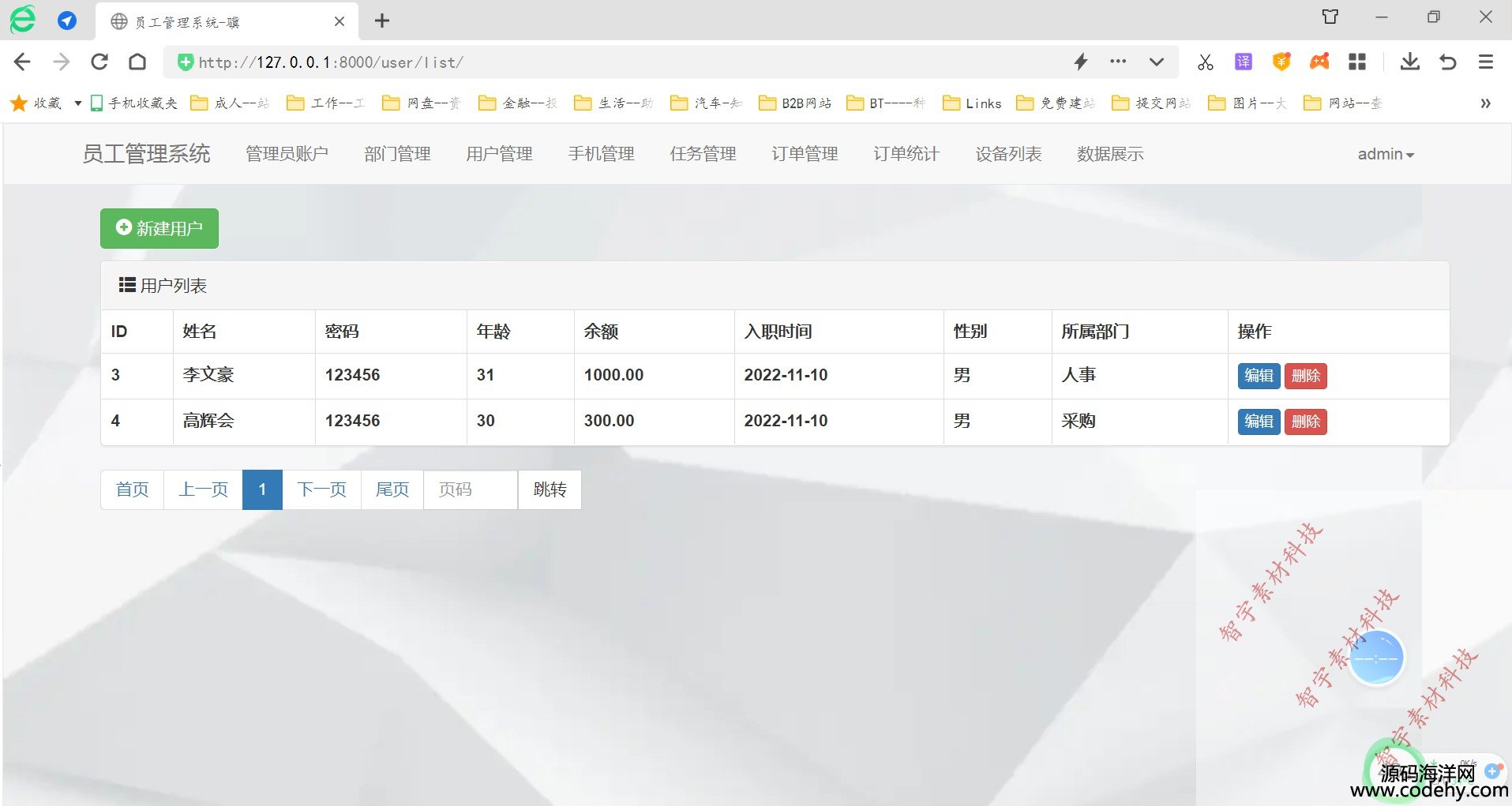Expand the admin account dropdown

[x=1385, y=154]
